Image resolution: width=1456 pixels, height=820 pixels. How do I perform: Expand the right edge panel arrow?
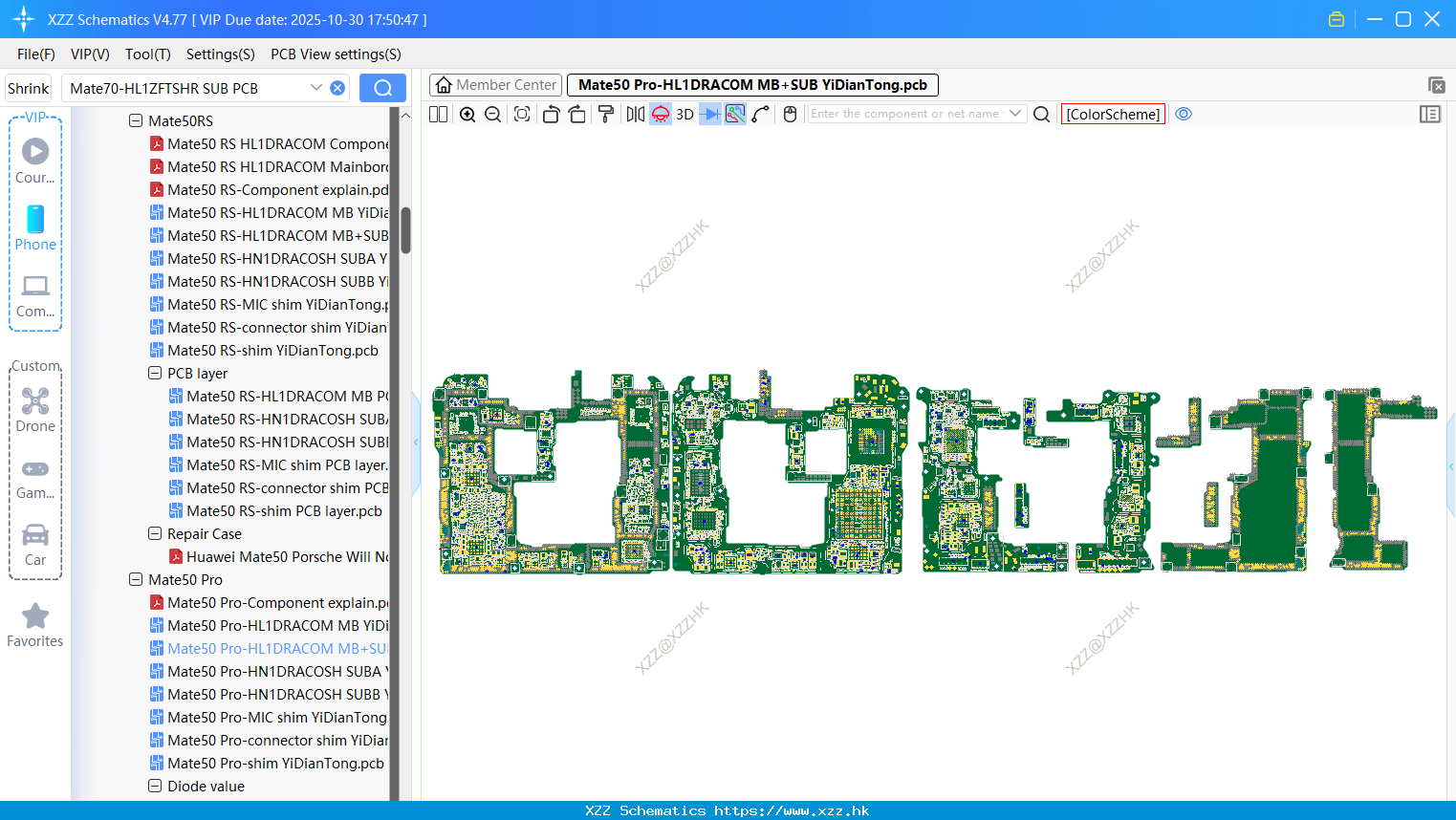tap(1451, 466)
